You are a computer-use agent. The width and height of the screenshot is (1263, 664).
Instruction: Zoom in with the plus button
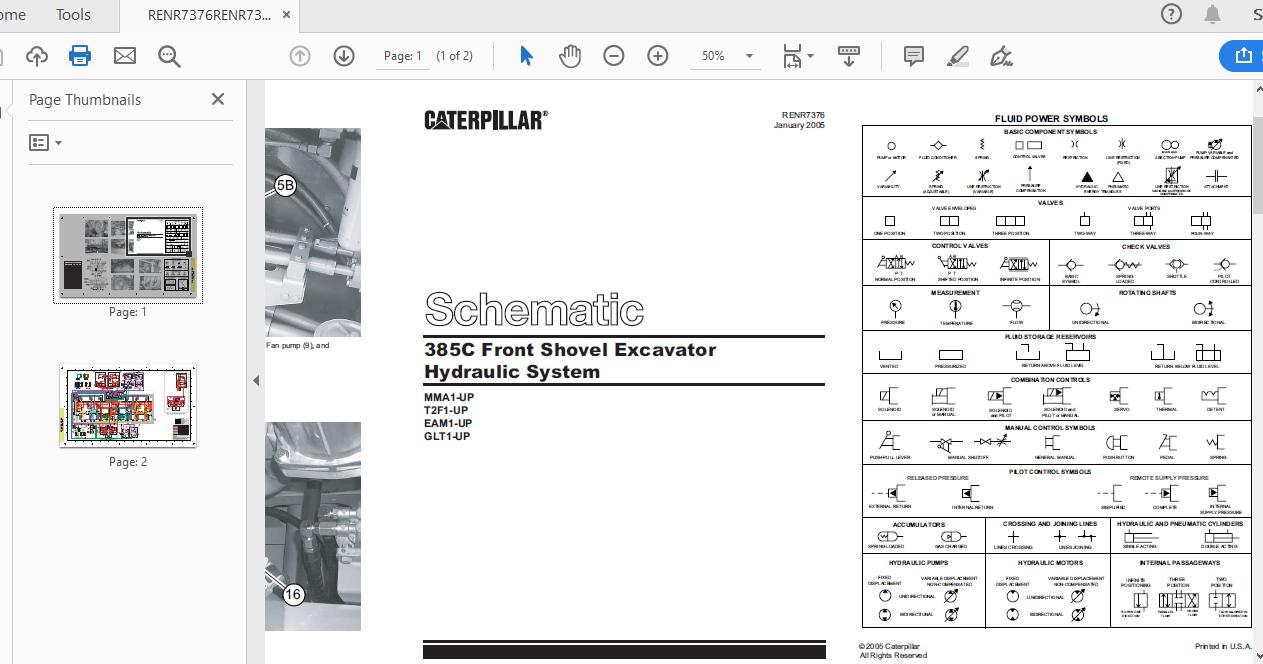pos(658,56)
